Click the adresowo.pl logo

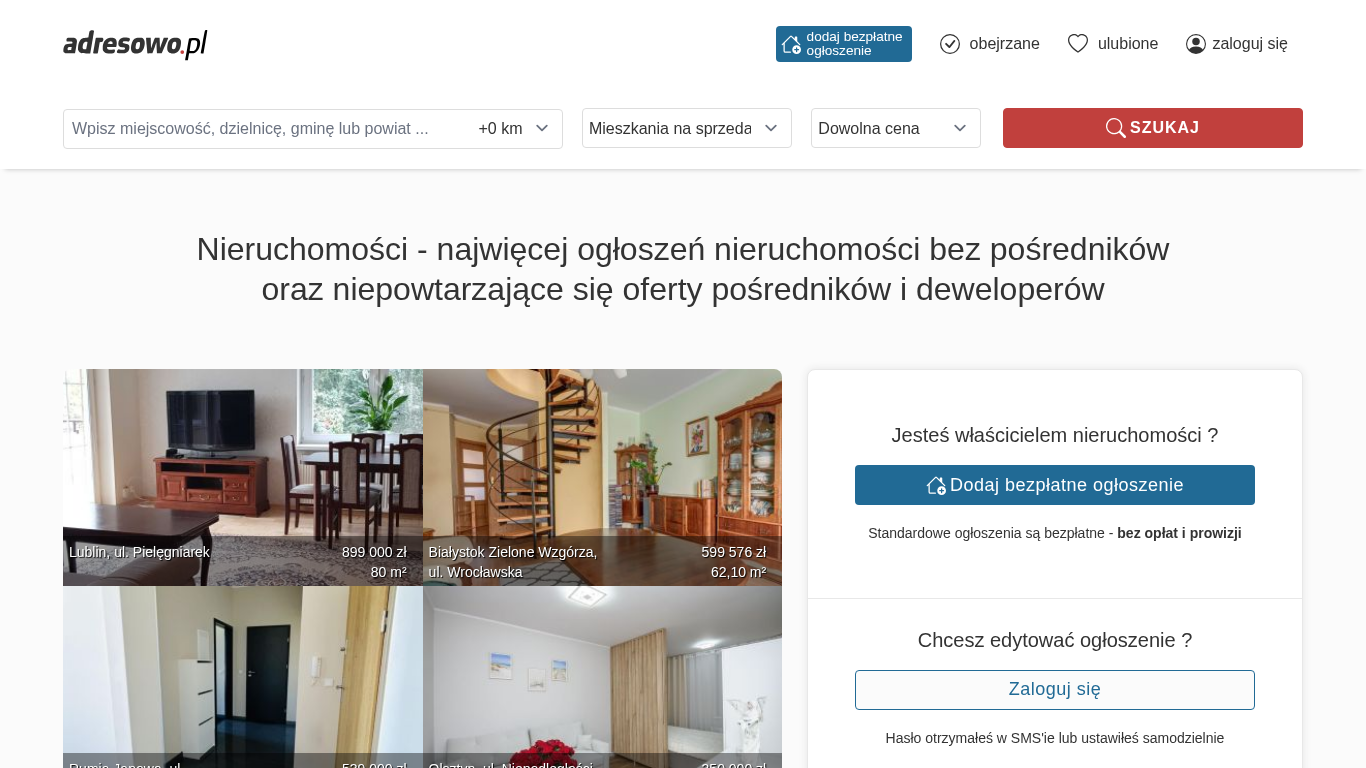pos(135,44)
